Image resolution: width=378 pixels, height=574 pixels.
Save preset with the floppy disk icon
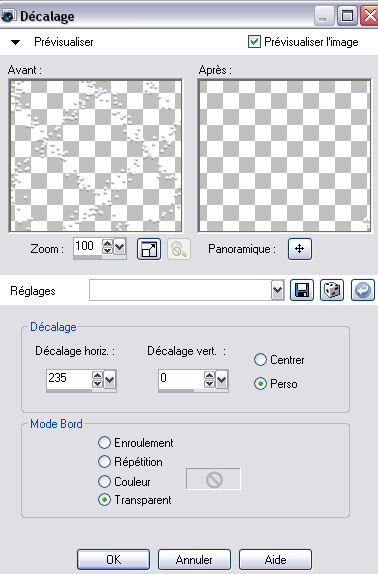coord(302,290)
